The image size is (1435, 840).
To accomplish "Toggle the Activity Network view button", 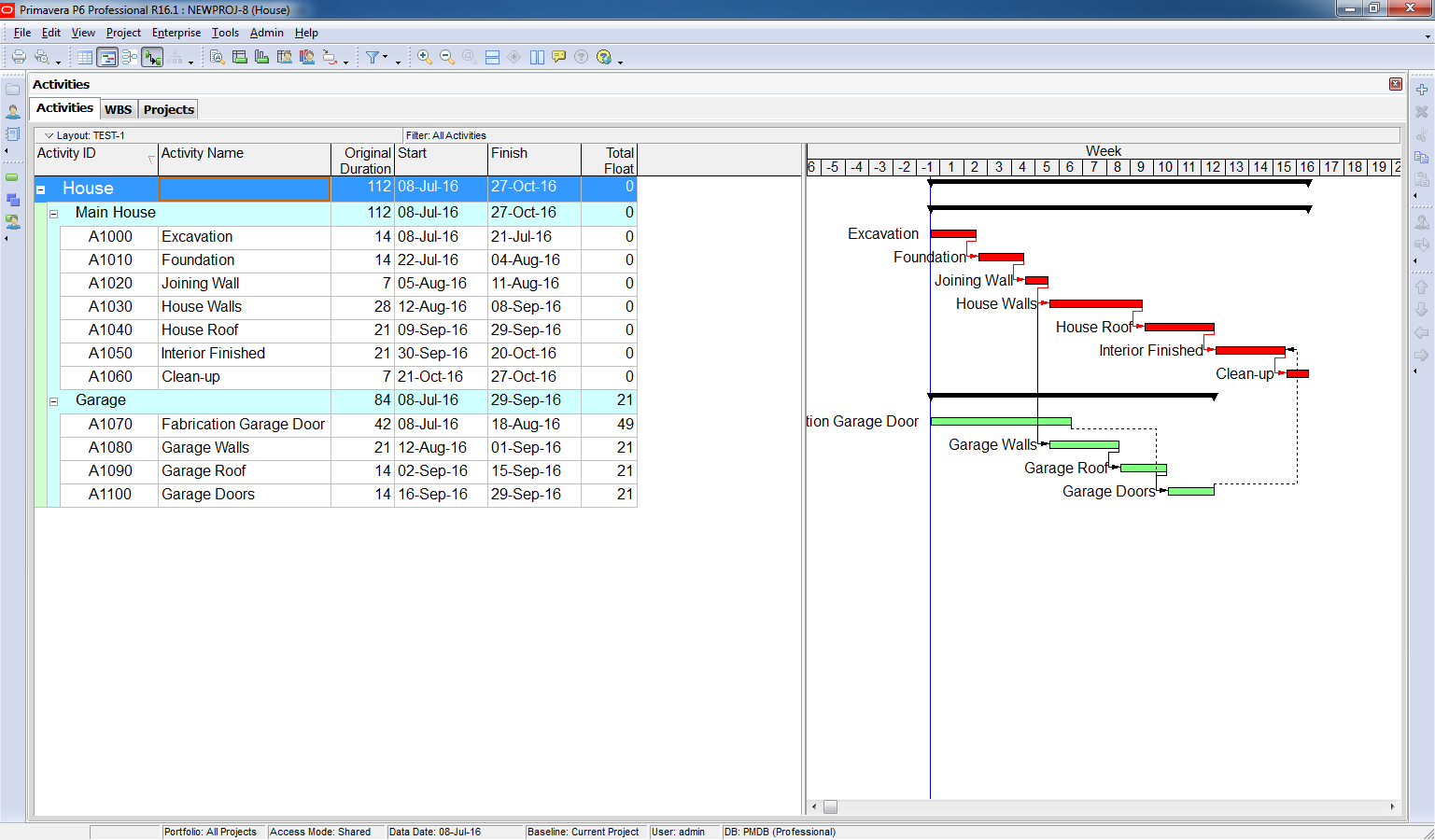I will 130,57.
